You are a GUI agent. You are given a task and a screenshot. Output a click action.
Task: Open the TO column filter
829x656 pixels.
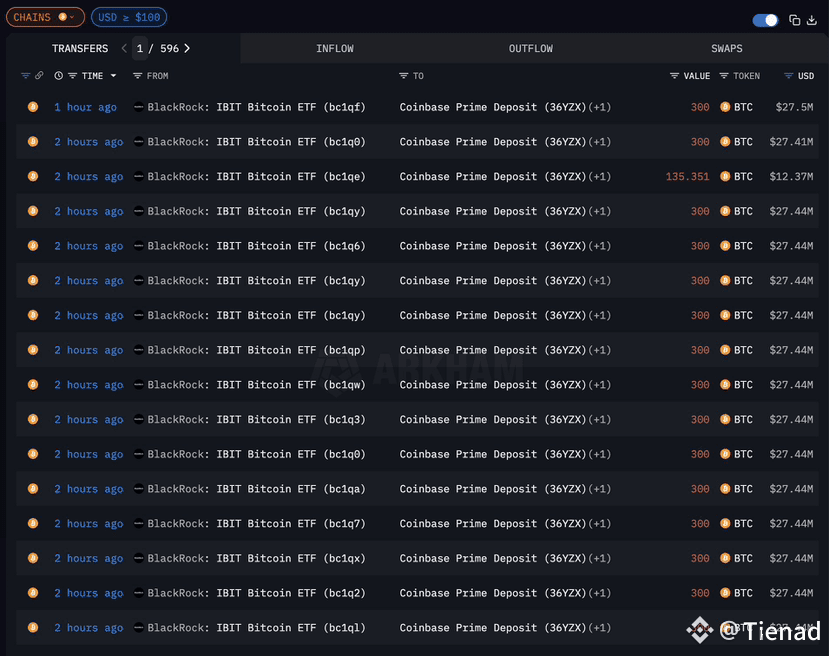(403, 76)
